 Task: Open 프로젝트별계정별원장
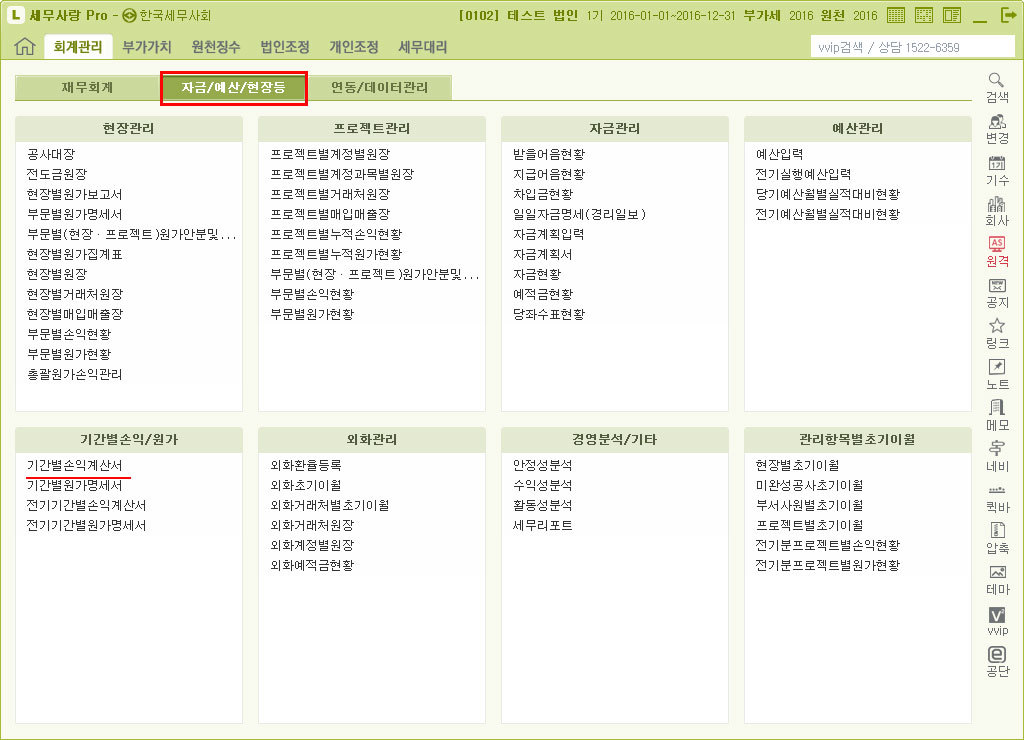coord(330,154)
